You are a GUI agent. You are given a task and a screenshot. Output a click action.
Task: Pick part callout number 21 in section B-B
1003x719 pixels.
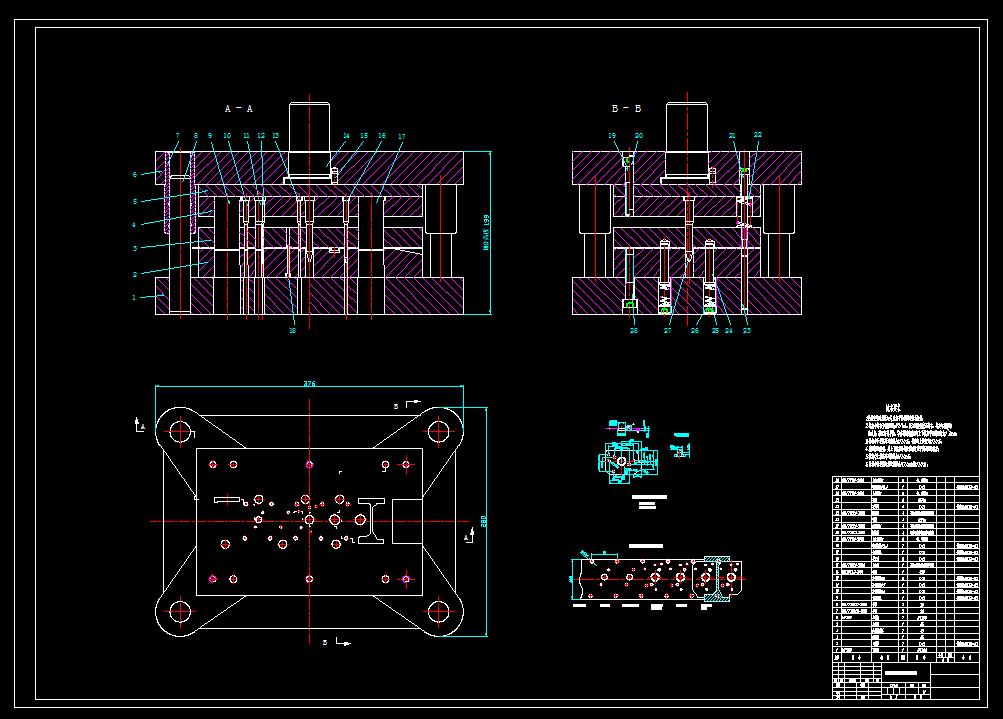pyautogui.click(x=732, y=136)
